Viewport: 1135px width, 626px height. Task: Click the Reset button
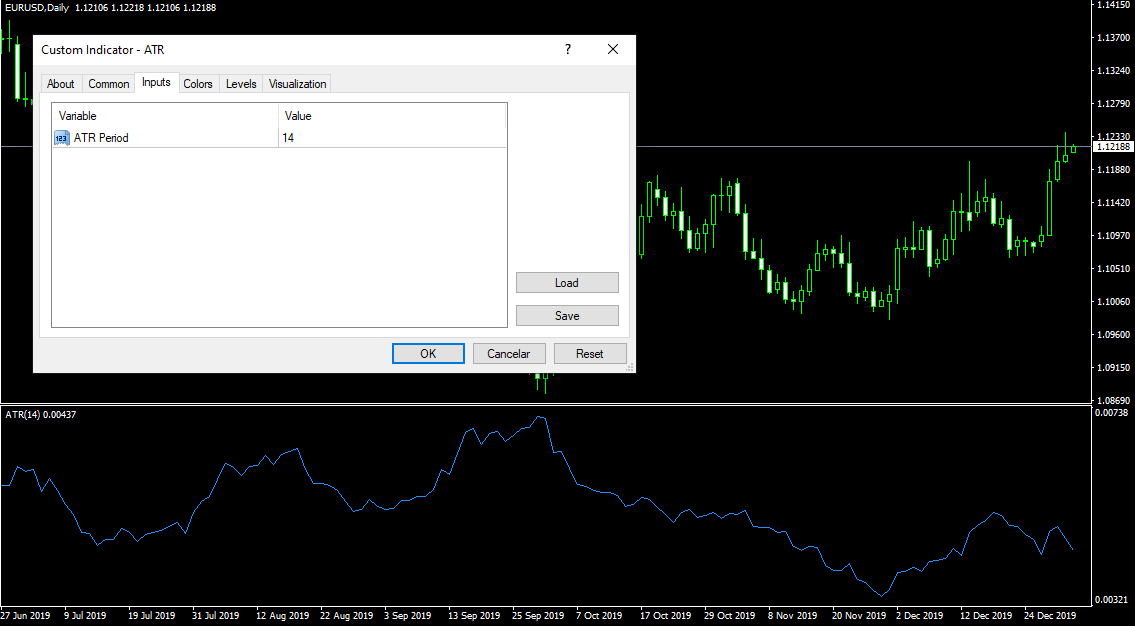[590, 354]
